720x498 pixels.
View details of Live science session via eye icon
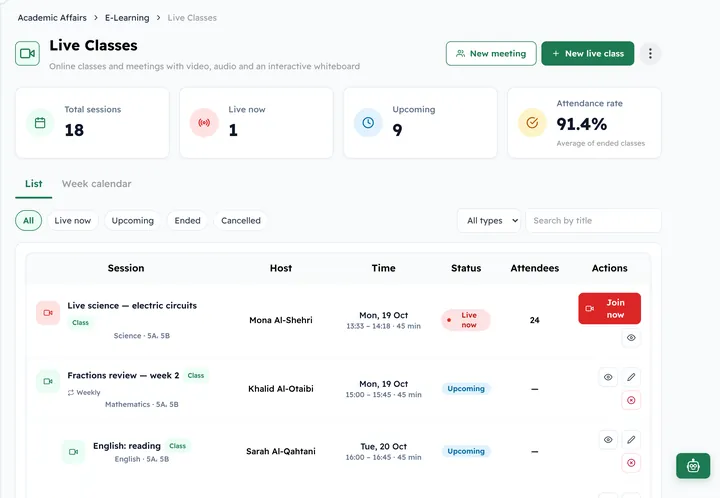click(x=631, y=338)
